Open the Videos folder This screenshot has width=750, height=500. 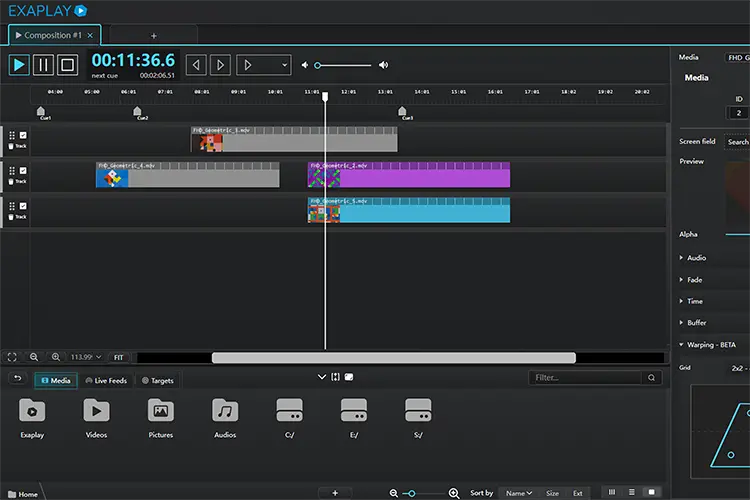point(96,417)
